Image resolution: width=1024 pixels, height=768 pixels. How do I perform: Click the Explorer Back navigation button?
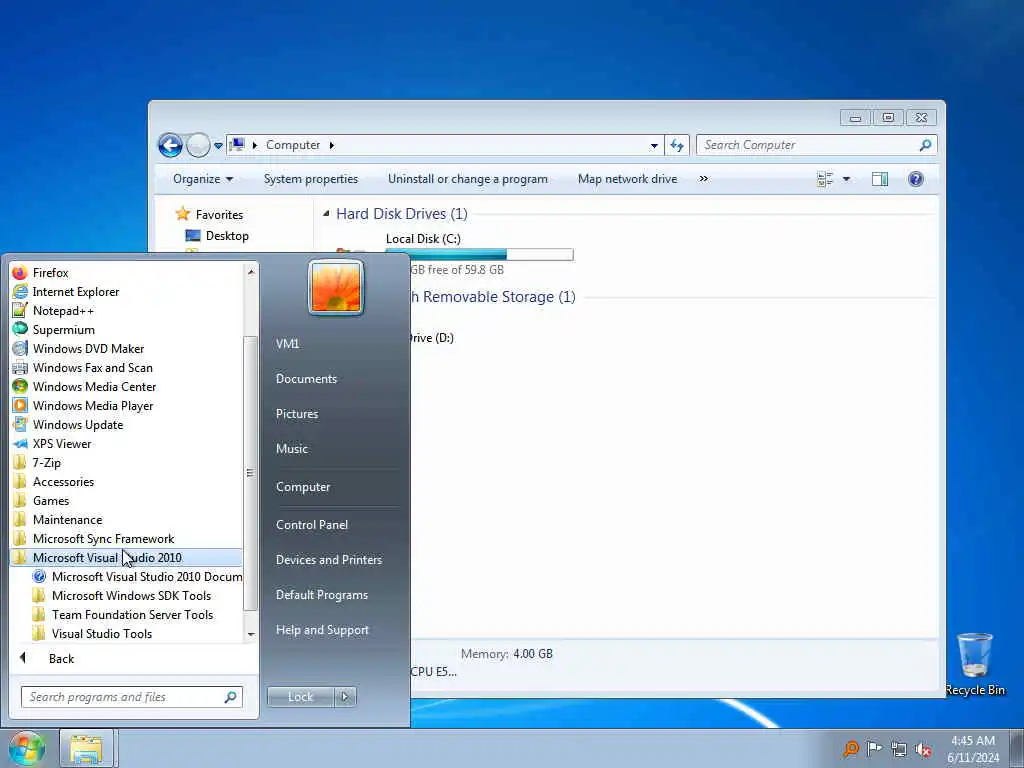pyautogui.click(x=170, y=145)
